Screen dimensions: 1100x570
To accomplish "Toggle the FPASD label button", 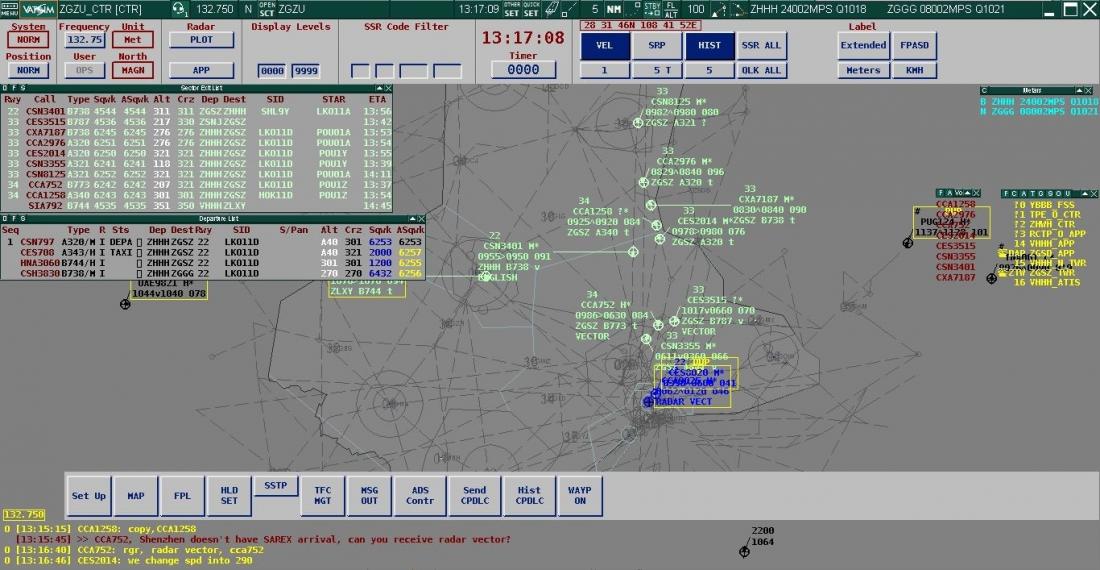I will pos(915,46).
